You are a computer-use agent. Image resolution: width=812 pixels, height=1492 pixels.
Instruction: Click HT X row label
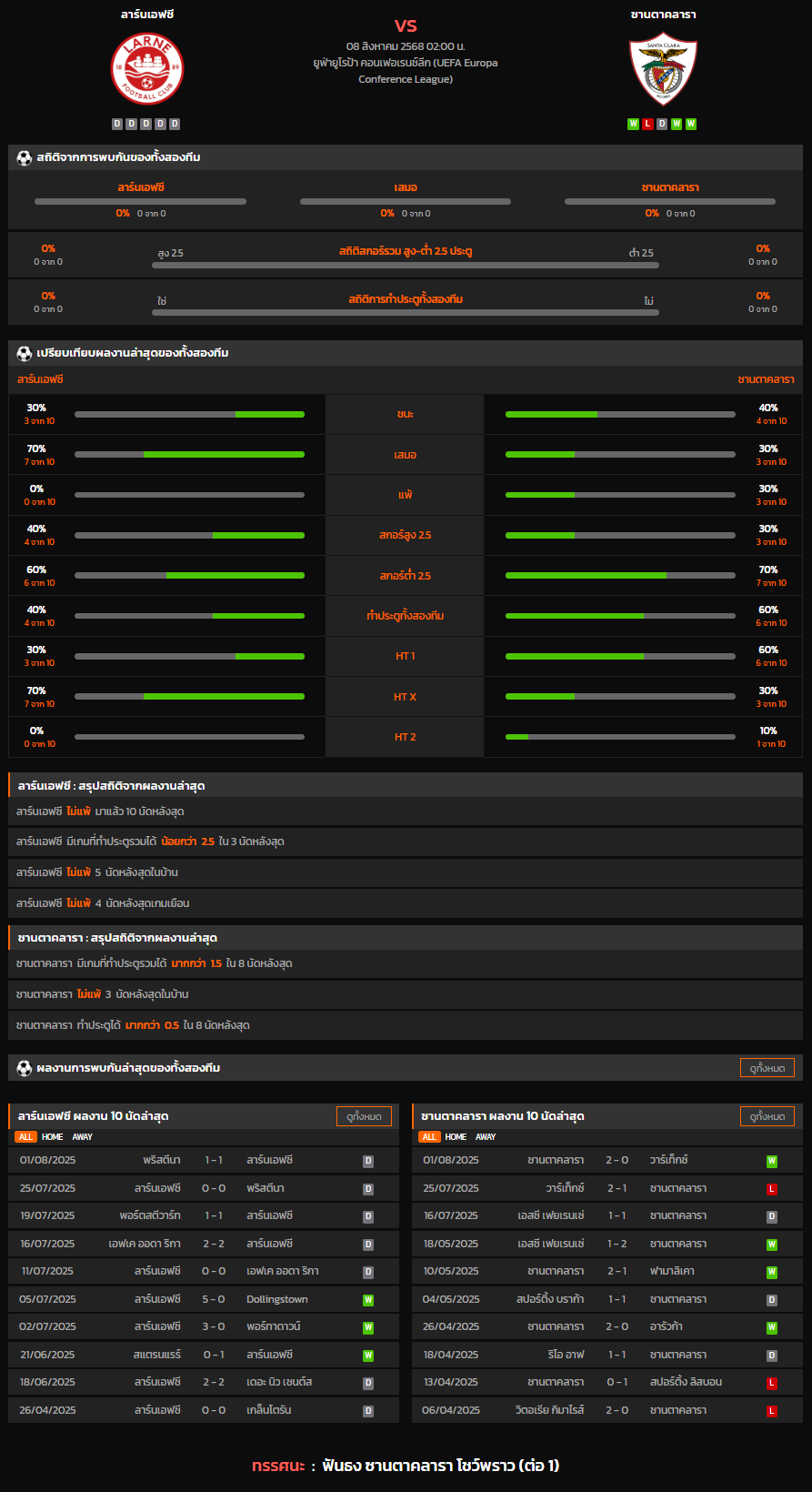coord(406,697)
